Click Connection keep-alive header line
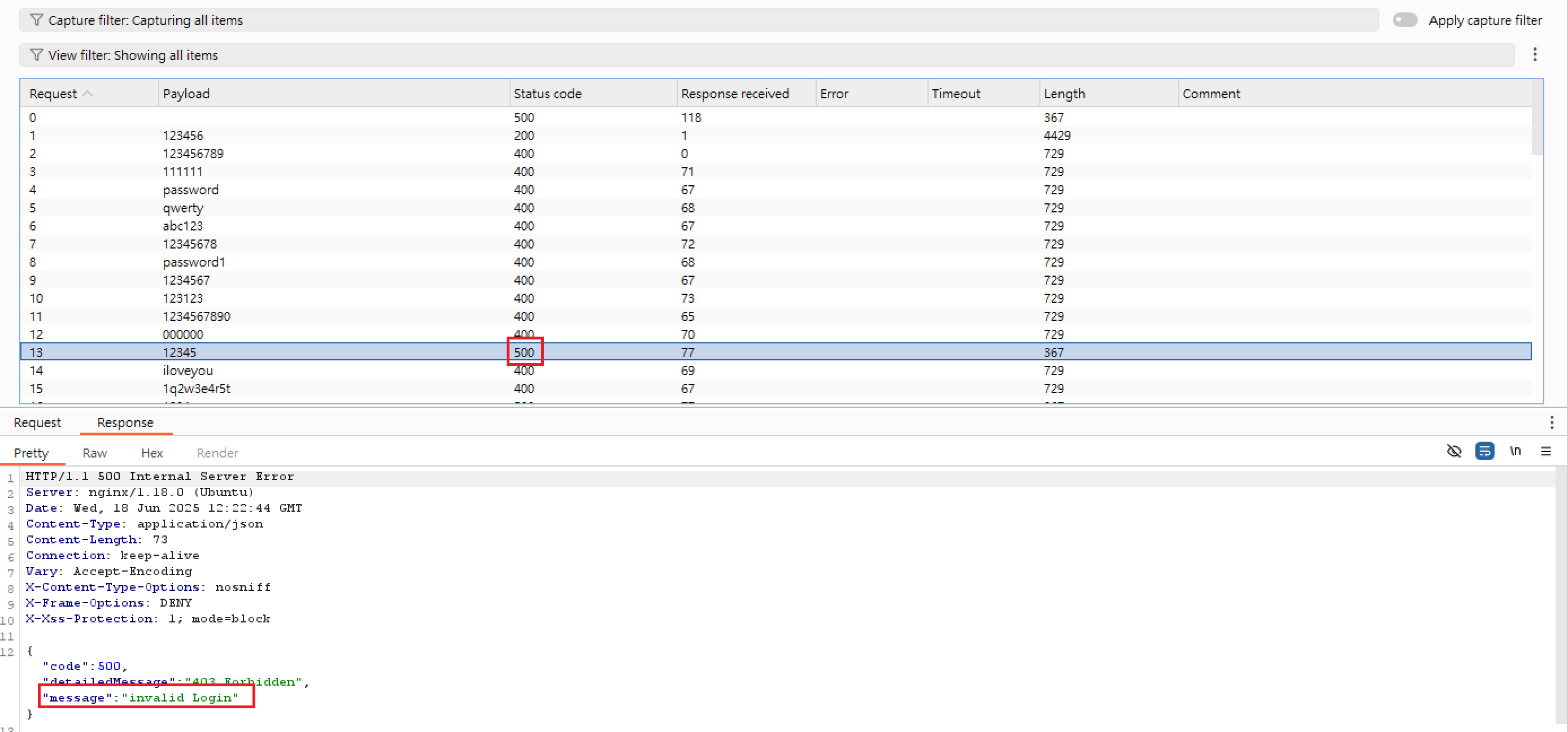The width and height of the screenshot is (1568, 732). (112, 556)
